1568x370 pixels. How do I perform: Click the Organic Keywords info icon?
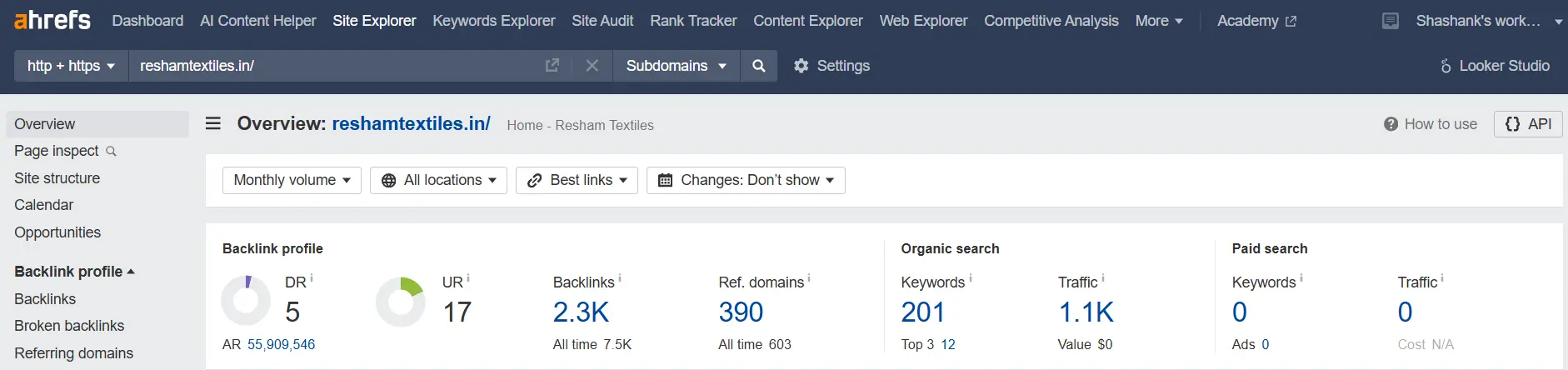click(x=971, y=278)
